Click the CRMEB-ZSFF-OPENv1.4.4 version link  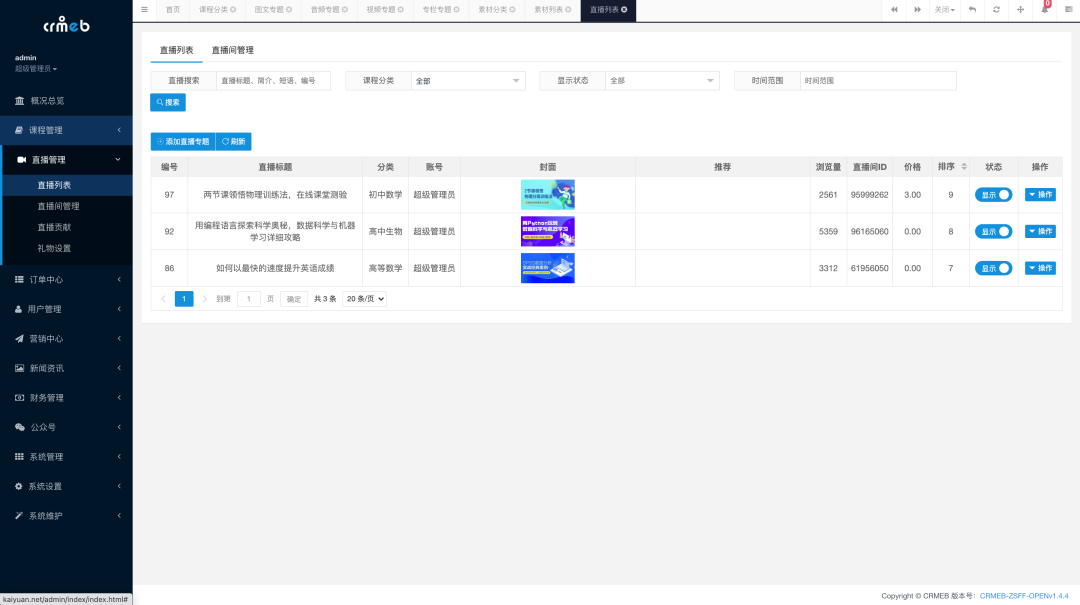1024,596
